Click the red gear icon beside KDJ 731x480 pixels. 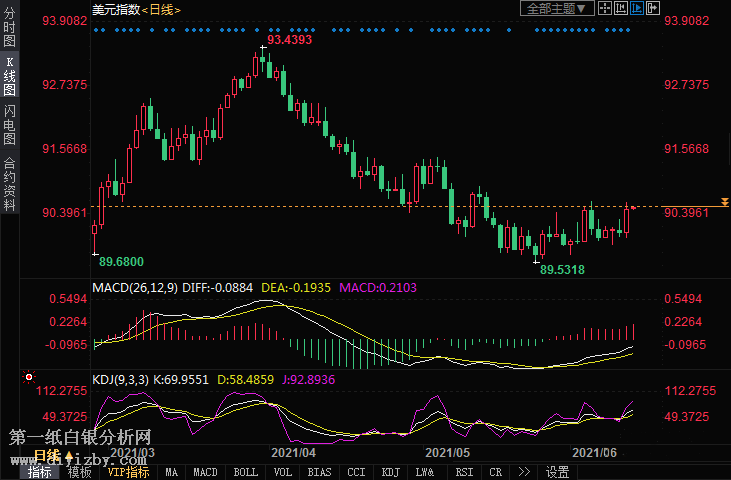coord(28,378)
